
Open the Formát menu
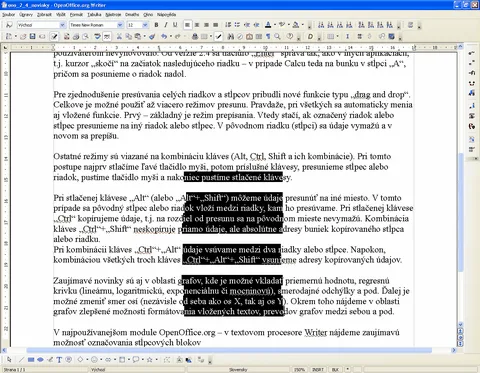pyautogui.click(x=76, y=15)
